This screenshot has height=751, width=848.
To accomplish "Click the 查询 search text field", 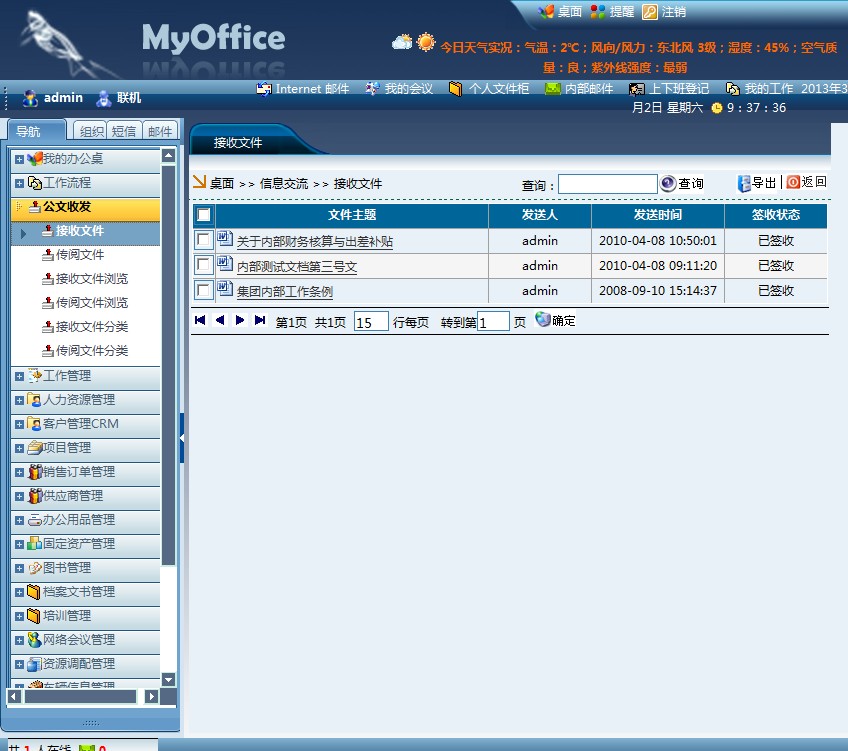I will pyautogui.click(x=607, y=184).
